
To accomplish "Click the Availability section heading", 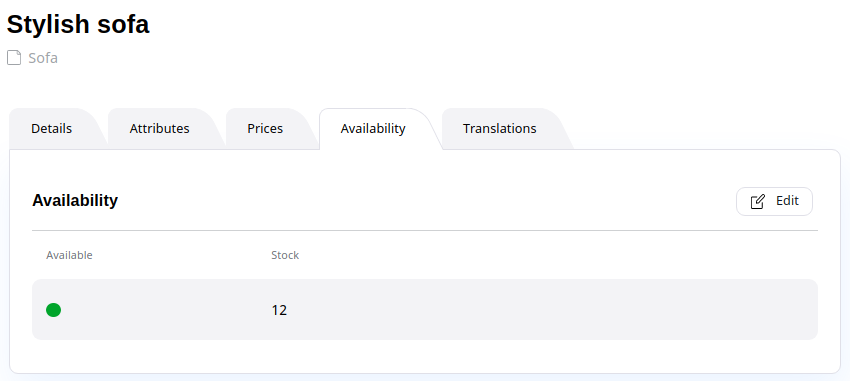I will click(x=75, y=201).
